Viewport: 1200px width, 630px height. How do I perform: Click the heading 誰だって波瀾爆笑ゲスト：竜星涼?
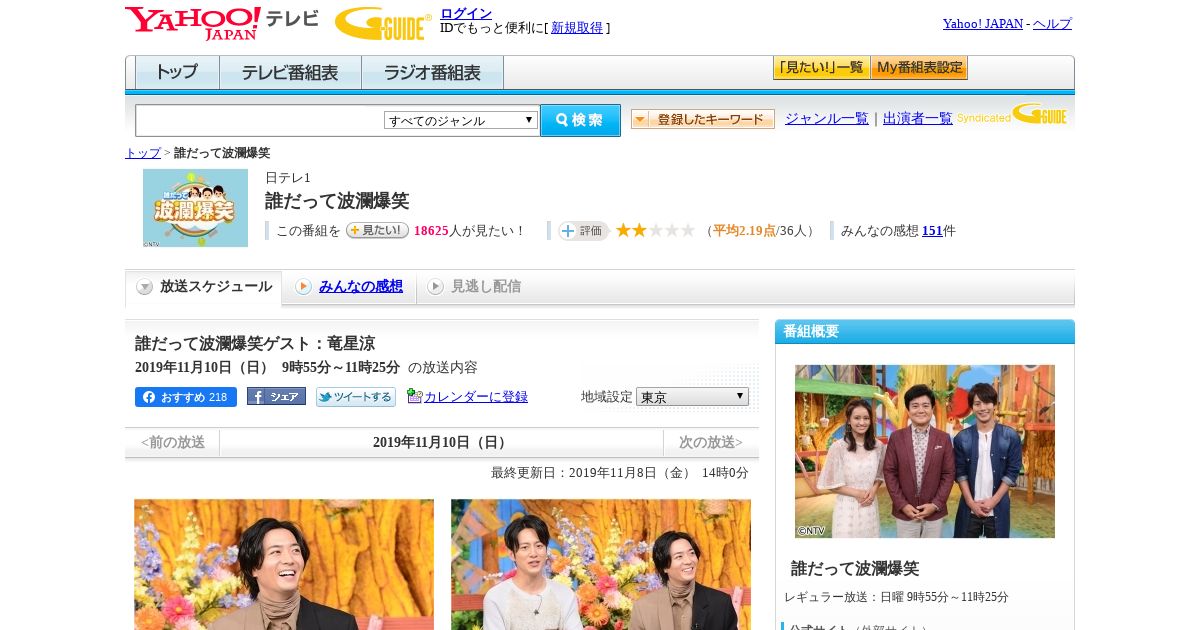pos(255,343)
